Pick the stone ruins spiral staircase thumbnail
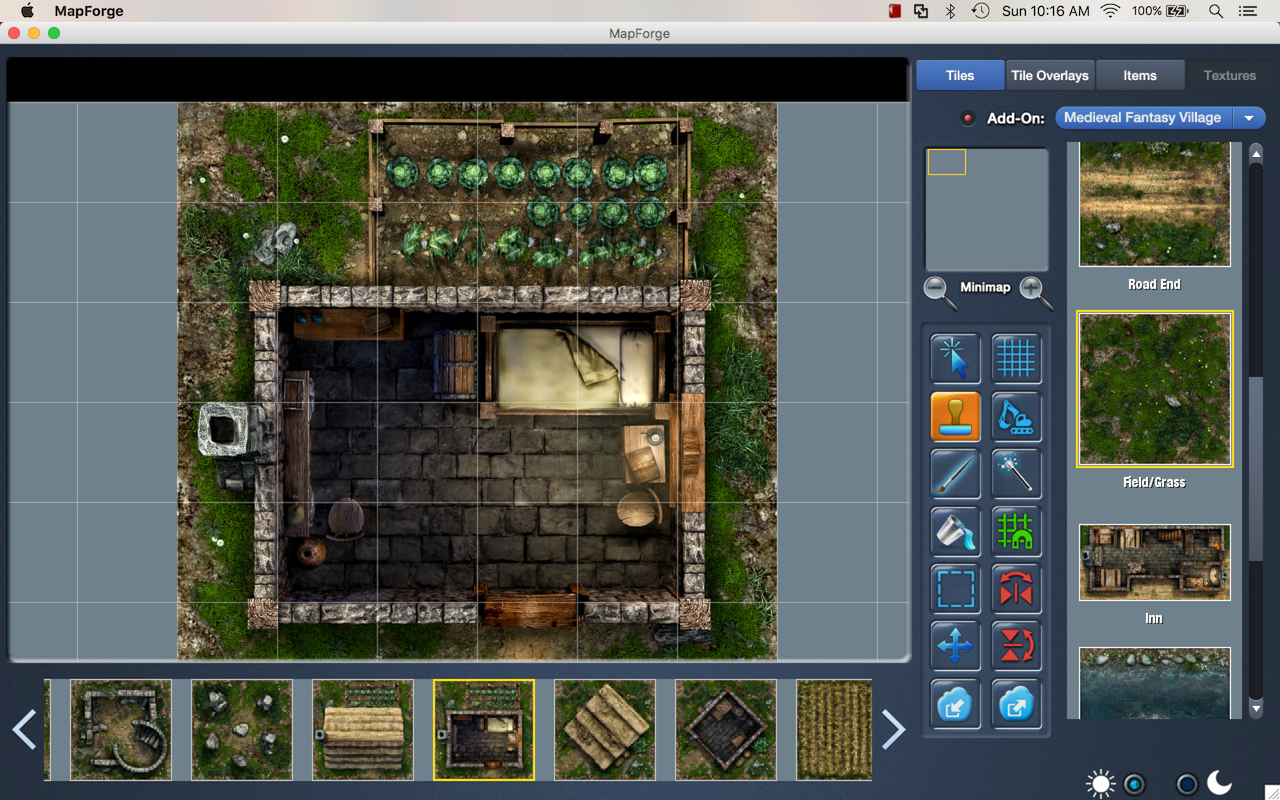This screenshot has width=1280, height=800. point(121,730)
